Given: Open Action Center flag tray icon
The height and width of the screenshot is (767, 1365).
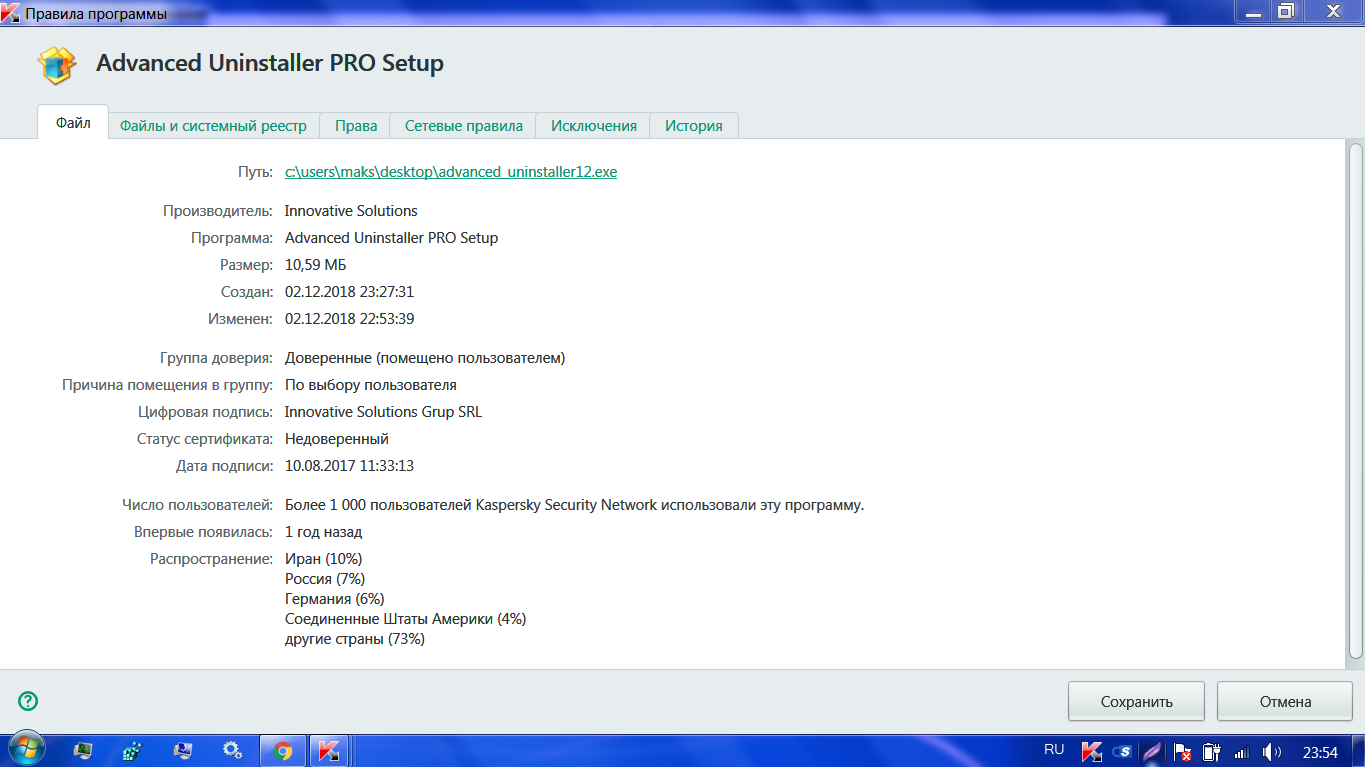Looking at the screenshot, I should (1182, 751).
